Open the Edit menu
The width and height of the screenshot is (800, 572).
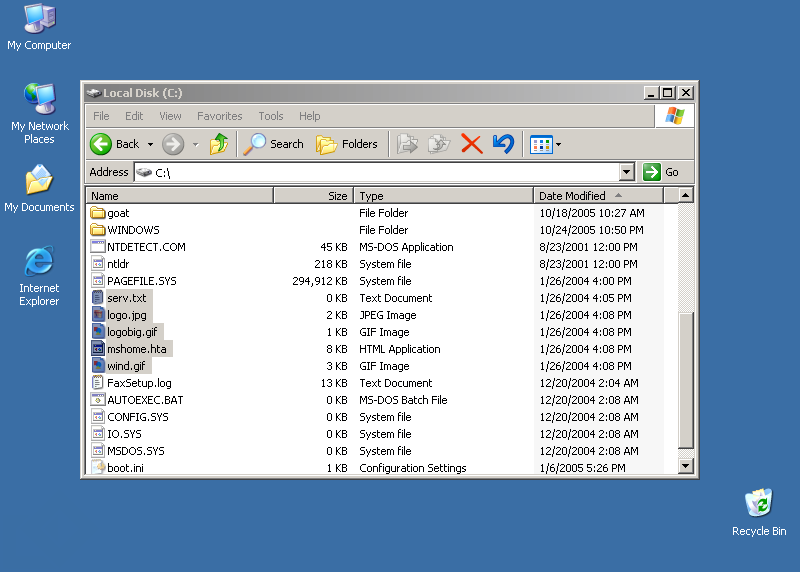134,116
